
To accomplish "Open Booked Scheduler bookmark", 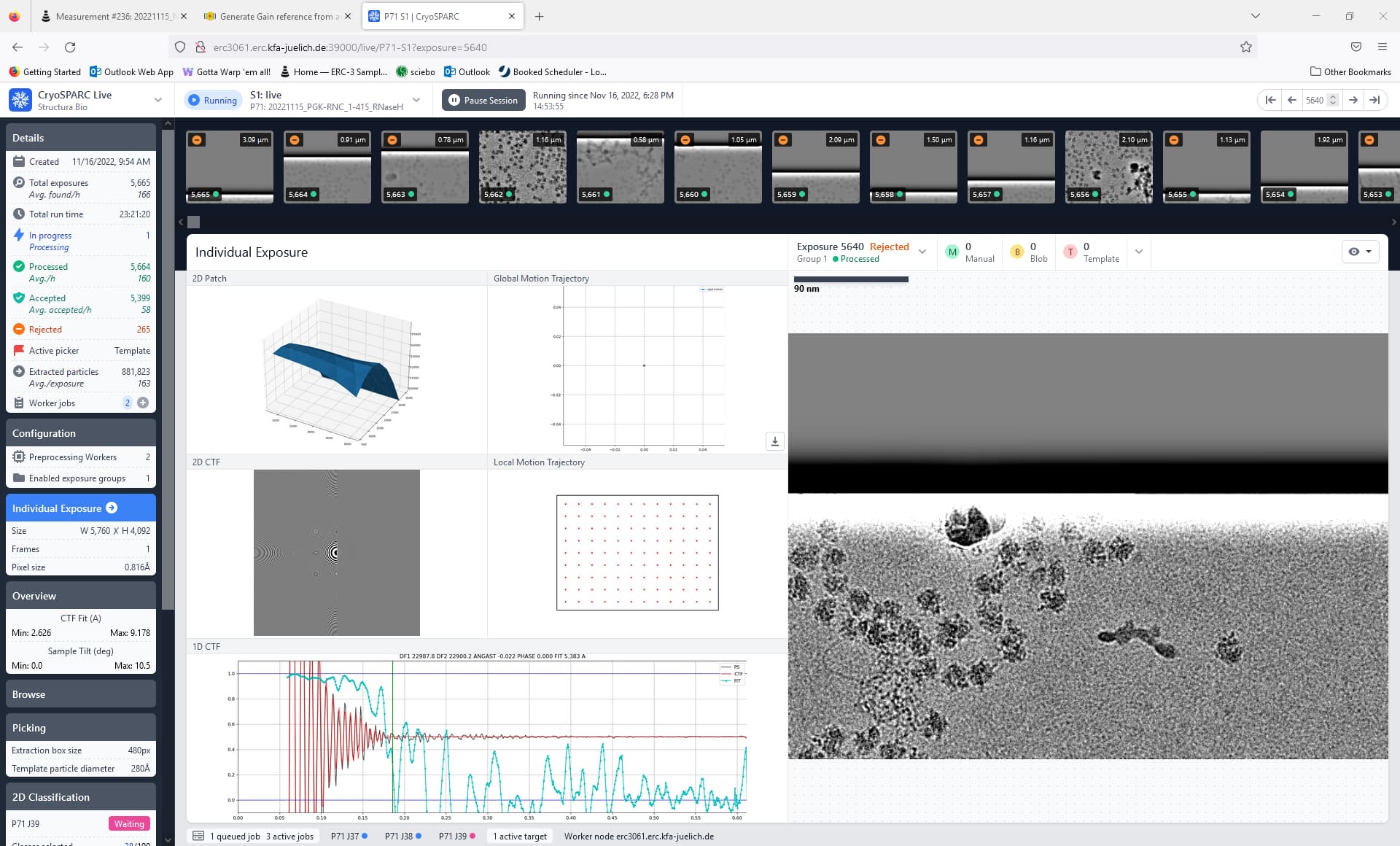I will pyautogui.click(x=553, y=71).
